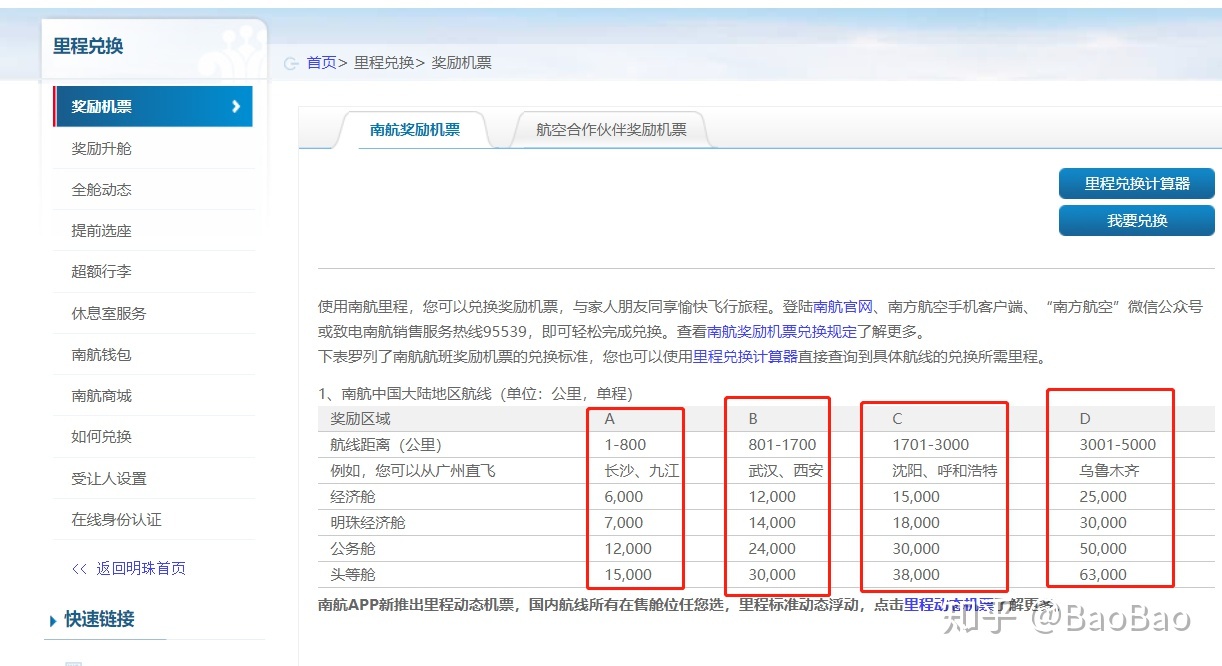Click 航线距离（公里） row label
Screen dimensions: 1222x666
385,444
